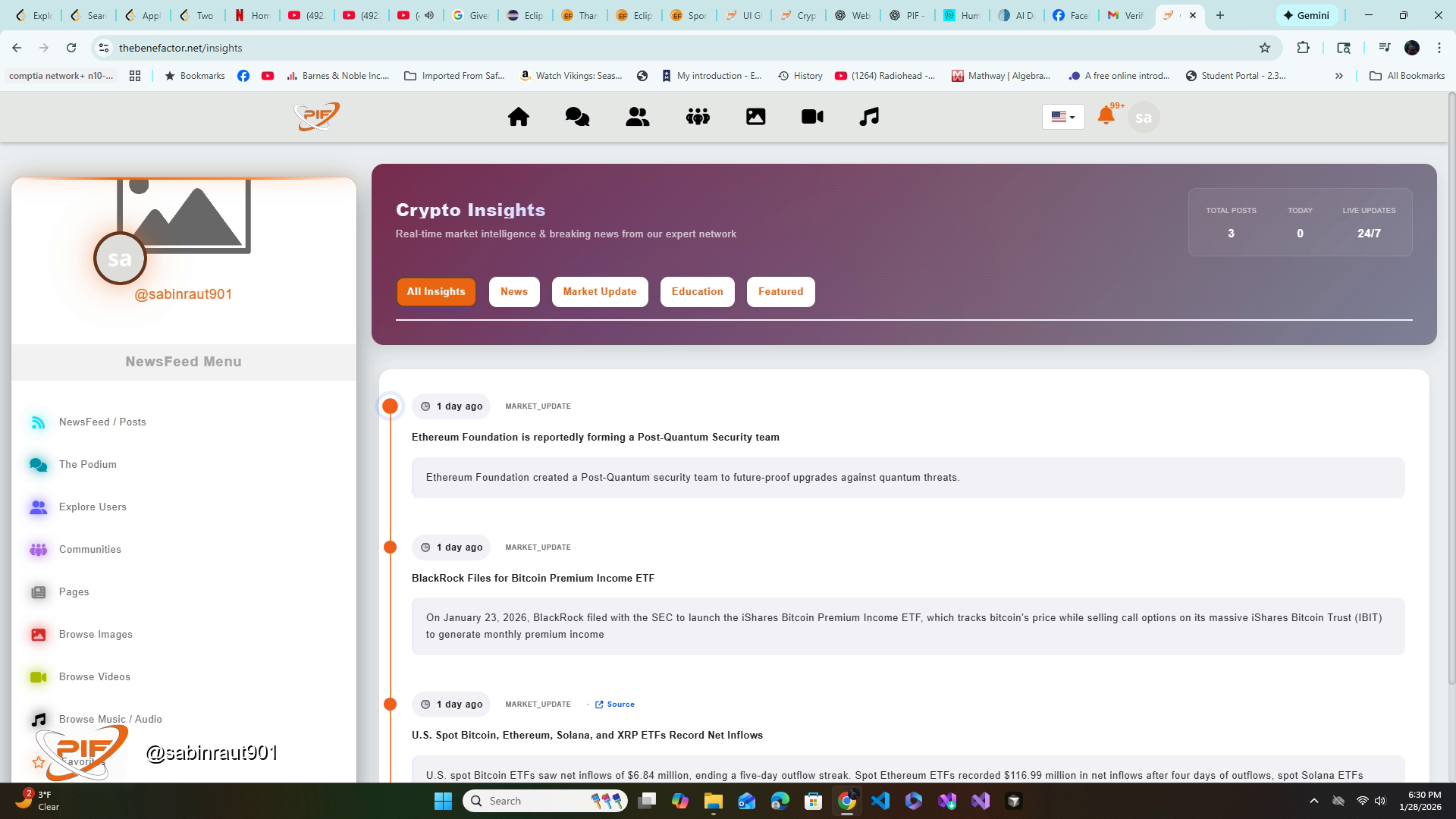Image resolution: width=1456 pixels, height=819 pixels.
Task: Open the volume control in system tray
Action: point(1380,801)
